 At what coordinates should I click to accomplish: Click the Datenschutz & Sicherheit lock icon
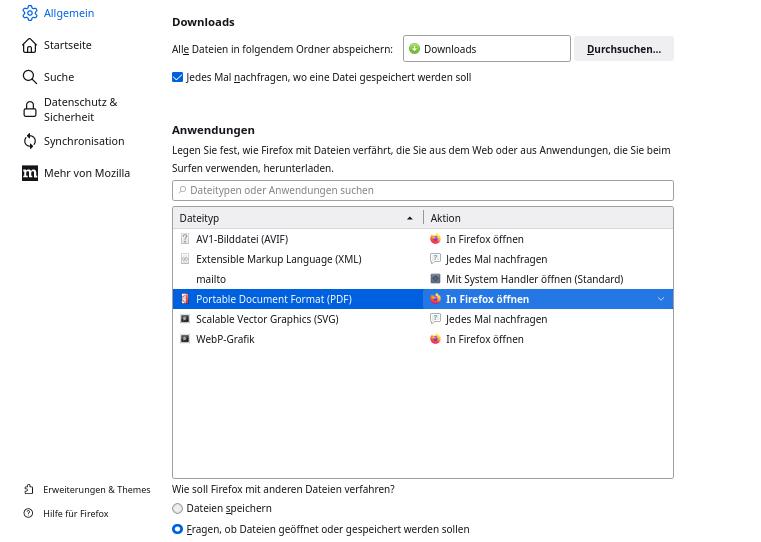point(30,109)
